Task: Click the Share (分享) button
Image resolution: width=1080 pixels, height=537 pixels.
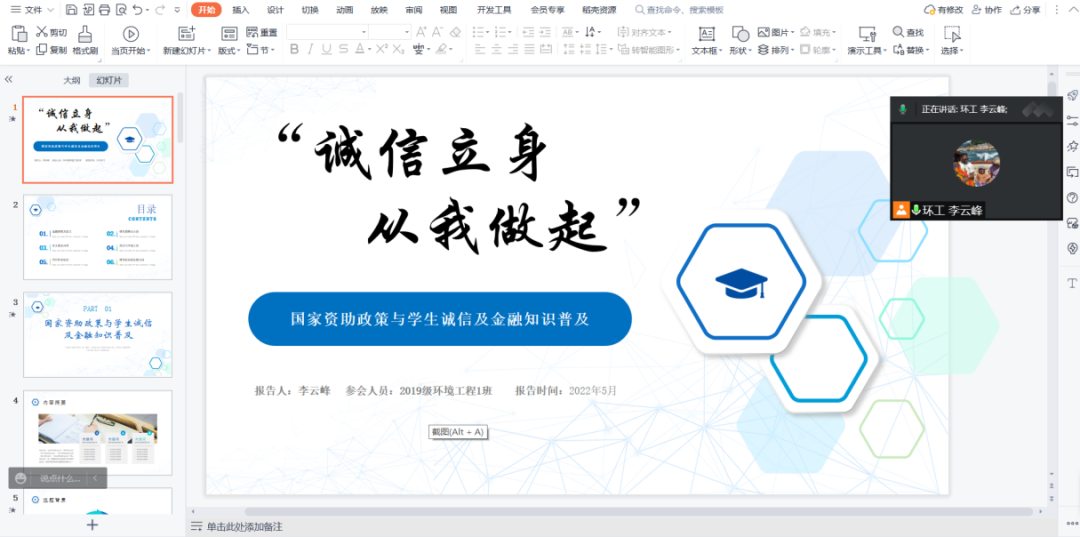Action: coord(1026,10)
